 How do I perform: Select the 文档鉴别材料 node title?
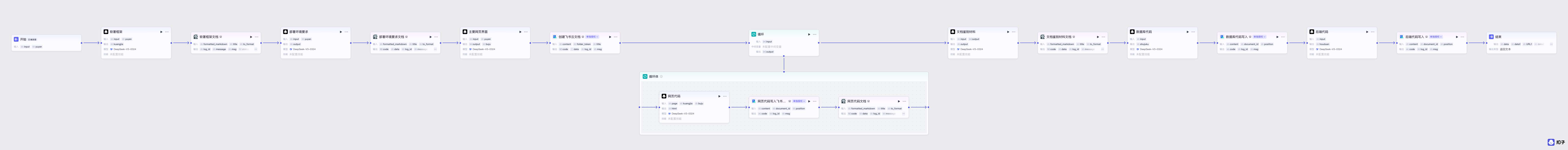coord(966,31)
